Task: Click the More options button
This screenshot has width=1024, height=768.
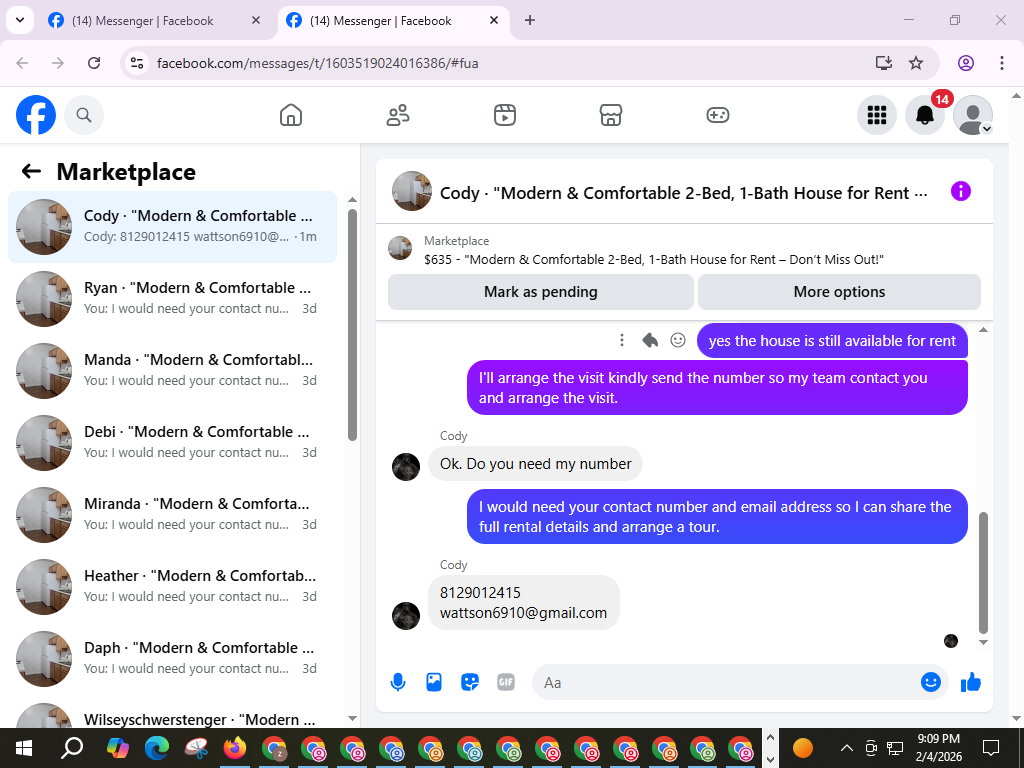Action: pos(839,292)
